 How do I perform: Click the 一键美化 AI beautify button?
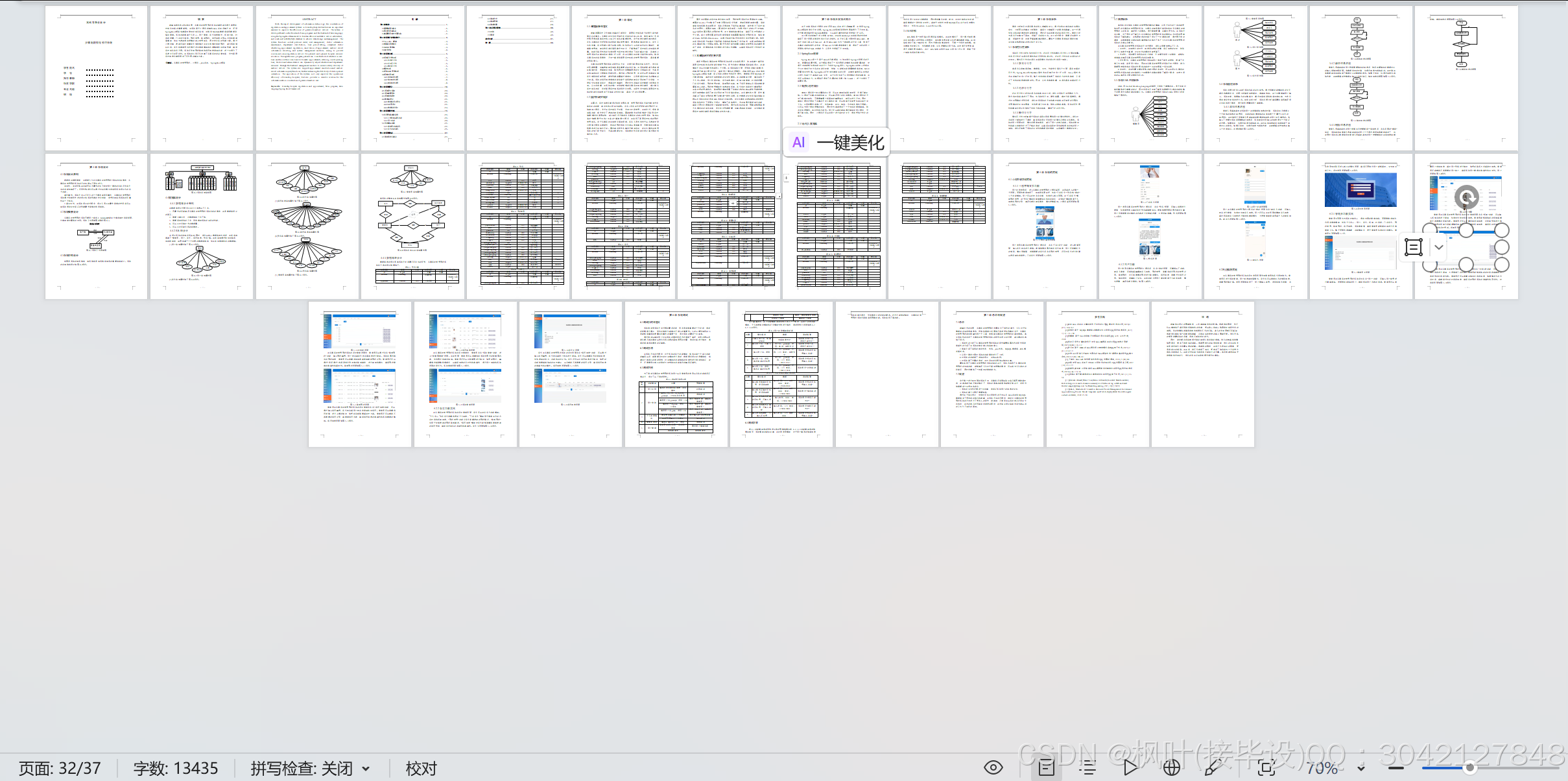(x=837, y=143)
